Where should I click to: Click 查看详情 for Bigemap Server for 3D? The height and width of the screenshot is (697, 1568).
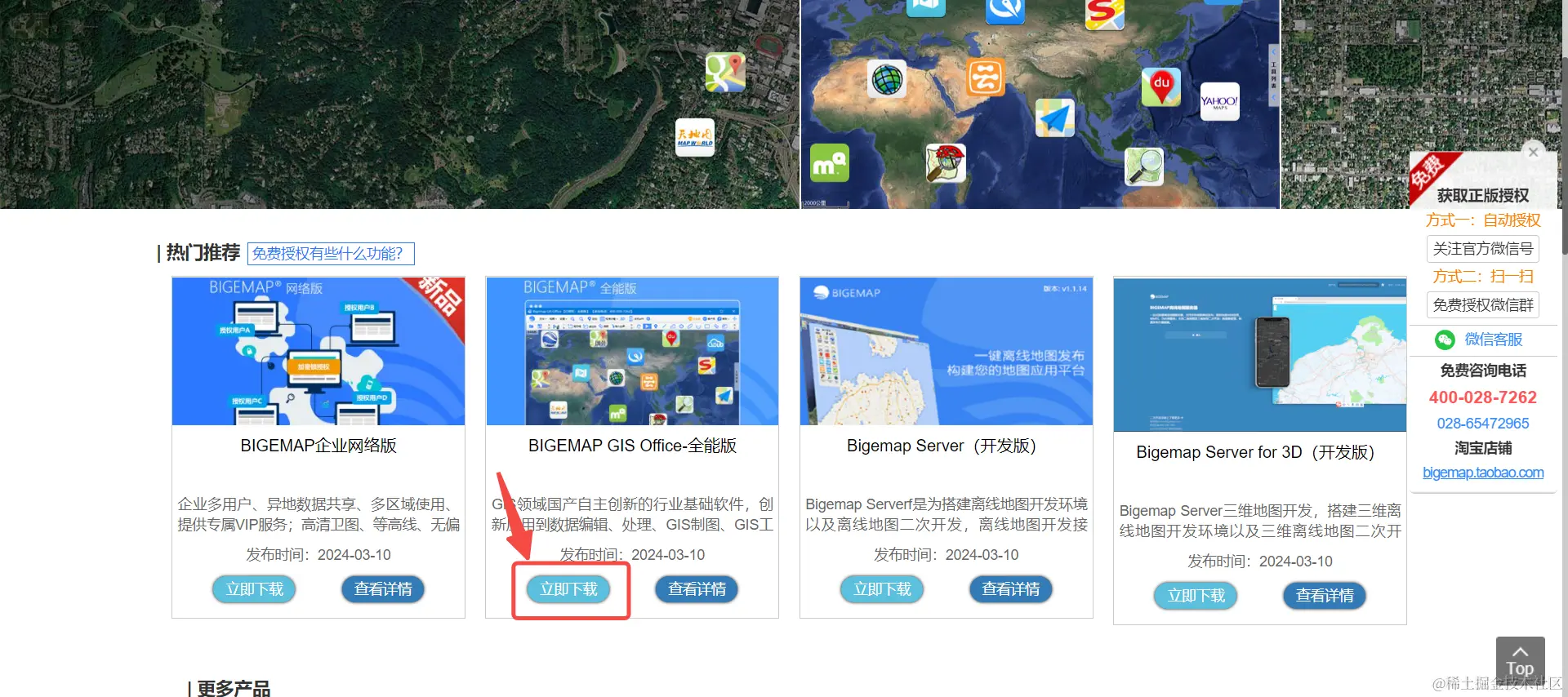(x=1325, y=596)
